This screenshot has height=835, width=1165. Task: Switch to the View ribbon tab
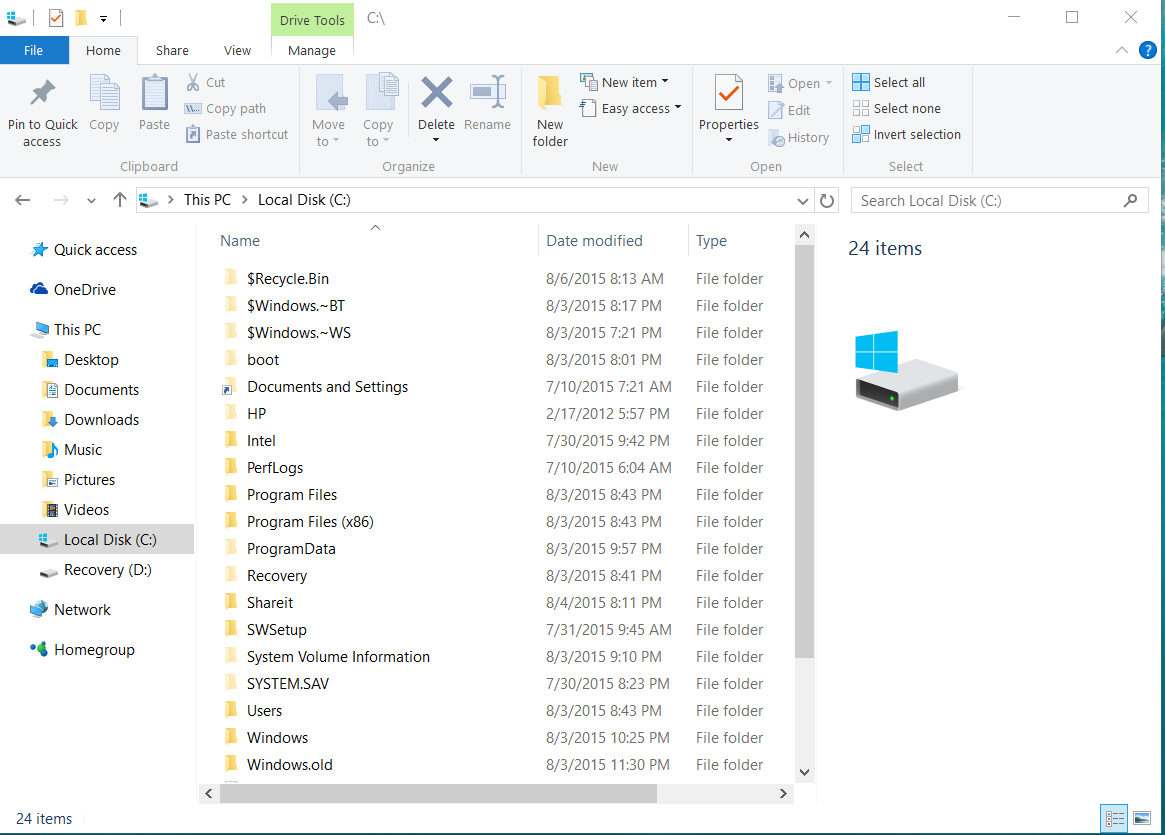point(237,50)
